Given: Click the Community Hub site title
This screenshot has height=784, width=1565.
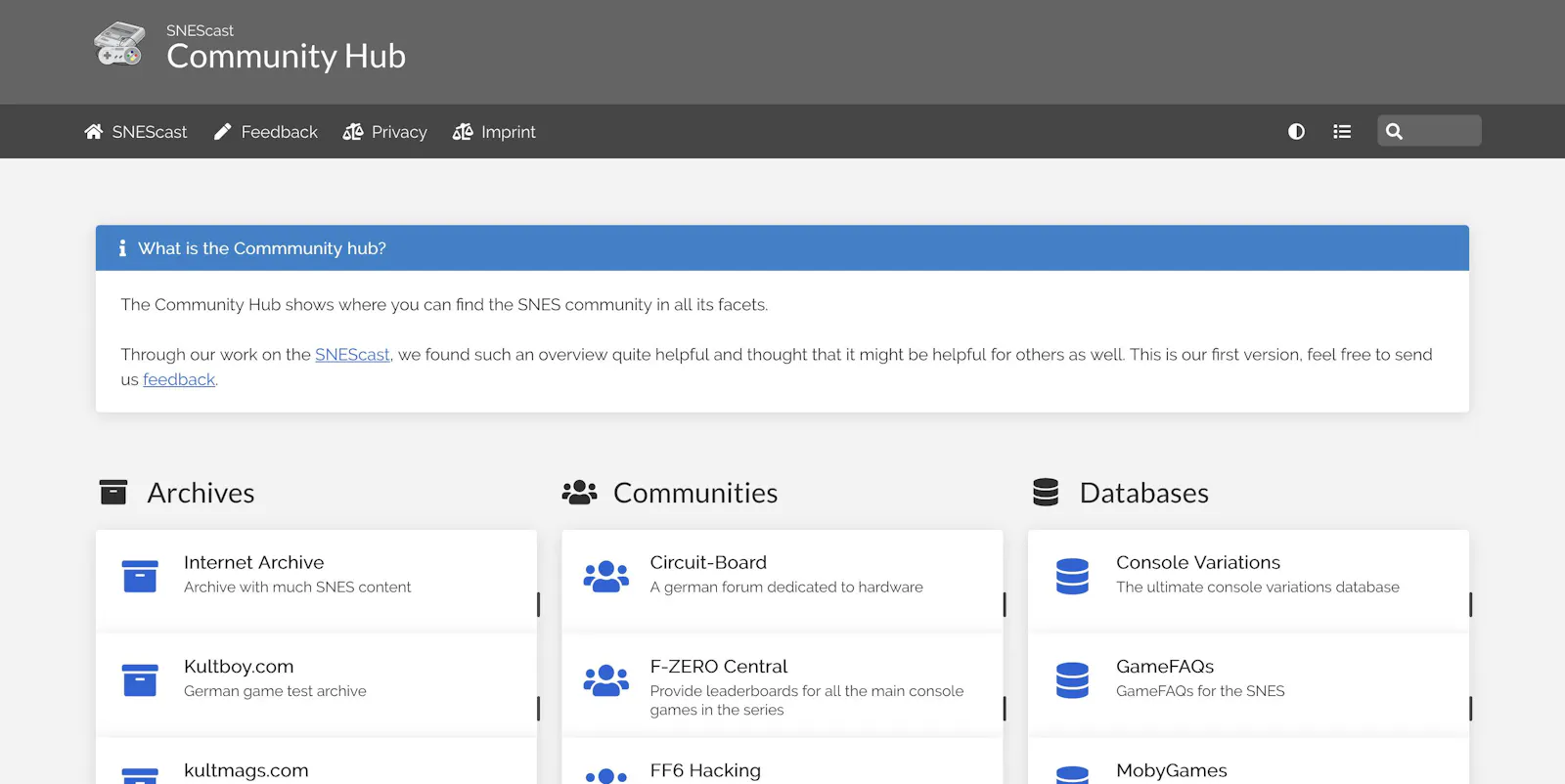Looking at the screenshot, I should pyautogui.click(x=286, y=57).
